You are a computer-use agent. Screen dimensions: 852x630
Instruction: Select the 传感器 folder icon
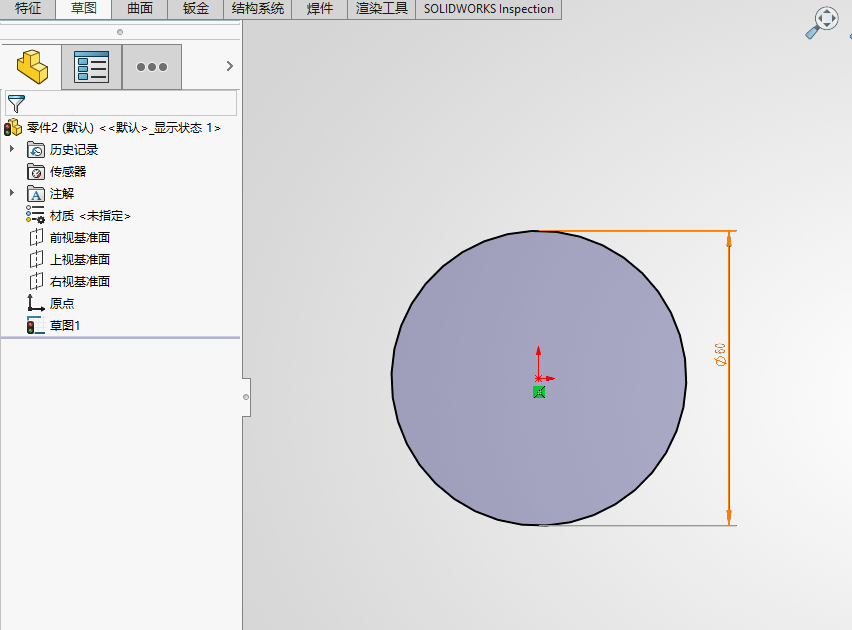coord(36,172)
